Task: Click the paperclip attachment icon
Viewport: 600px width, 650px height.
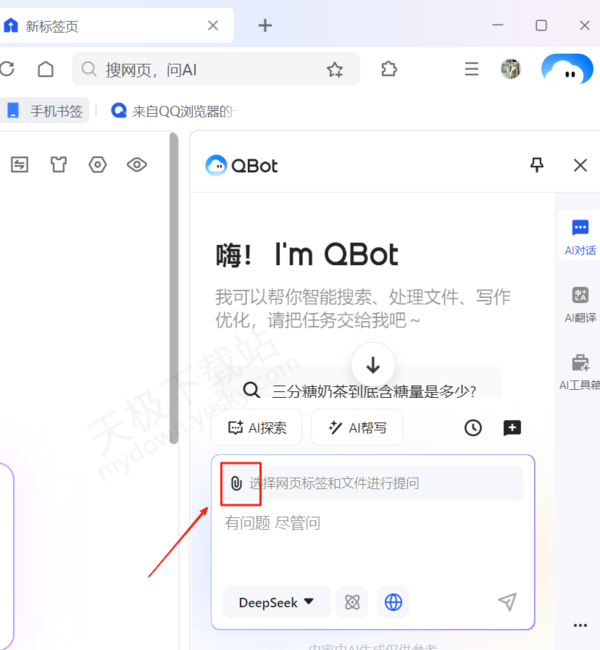Action: [236, 483]
